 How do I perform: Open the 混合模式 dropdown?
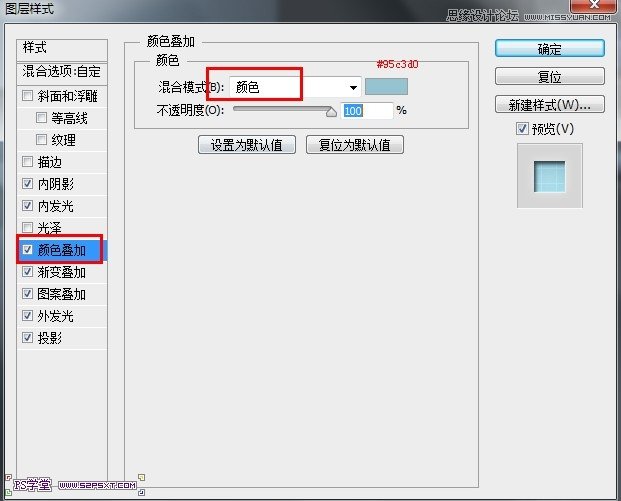pyautogui.click(x=295, y=87)
